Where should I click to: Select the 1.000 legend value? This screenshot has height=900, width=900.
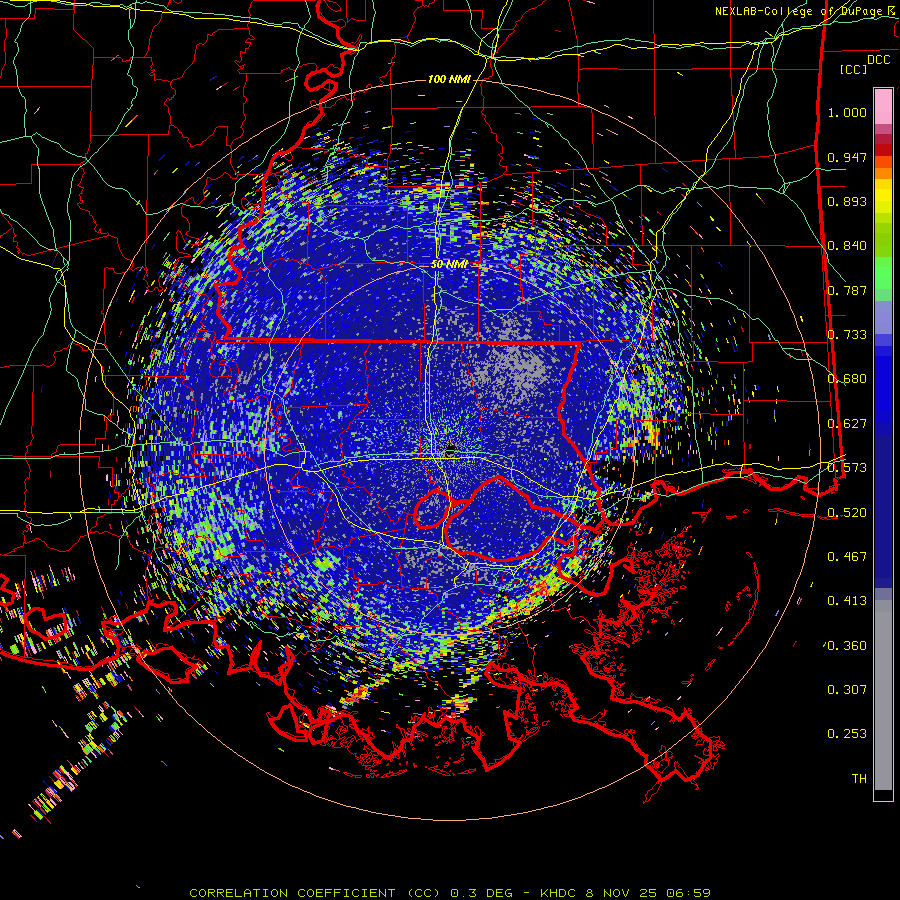(x=847, y=112)
